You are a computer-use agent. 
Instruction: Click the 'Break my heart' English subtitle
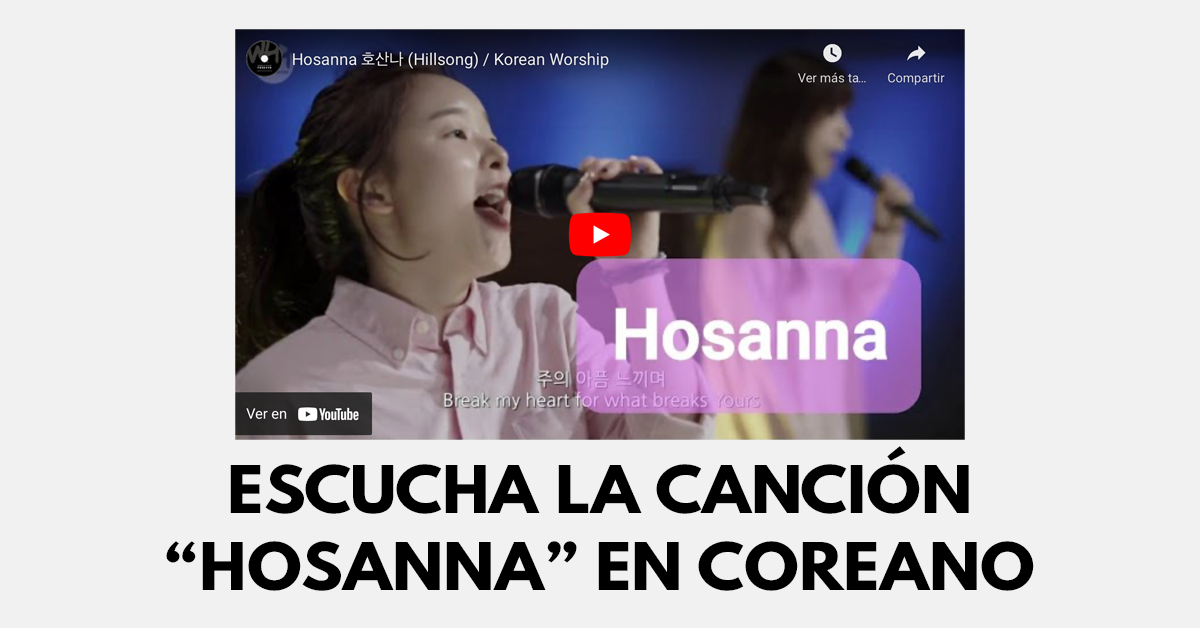pos(601,400)
